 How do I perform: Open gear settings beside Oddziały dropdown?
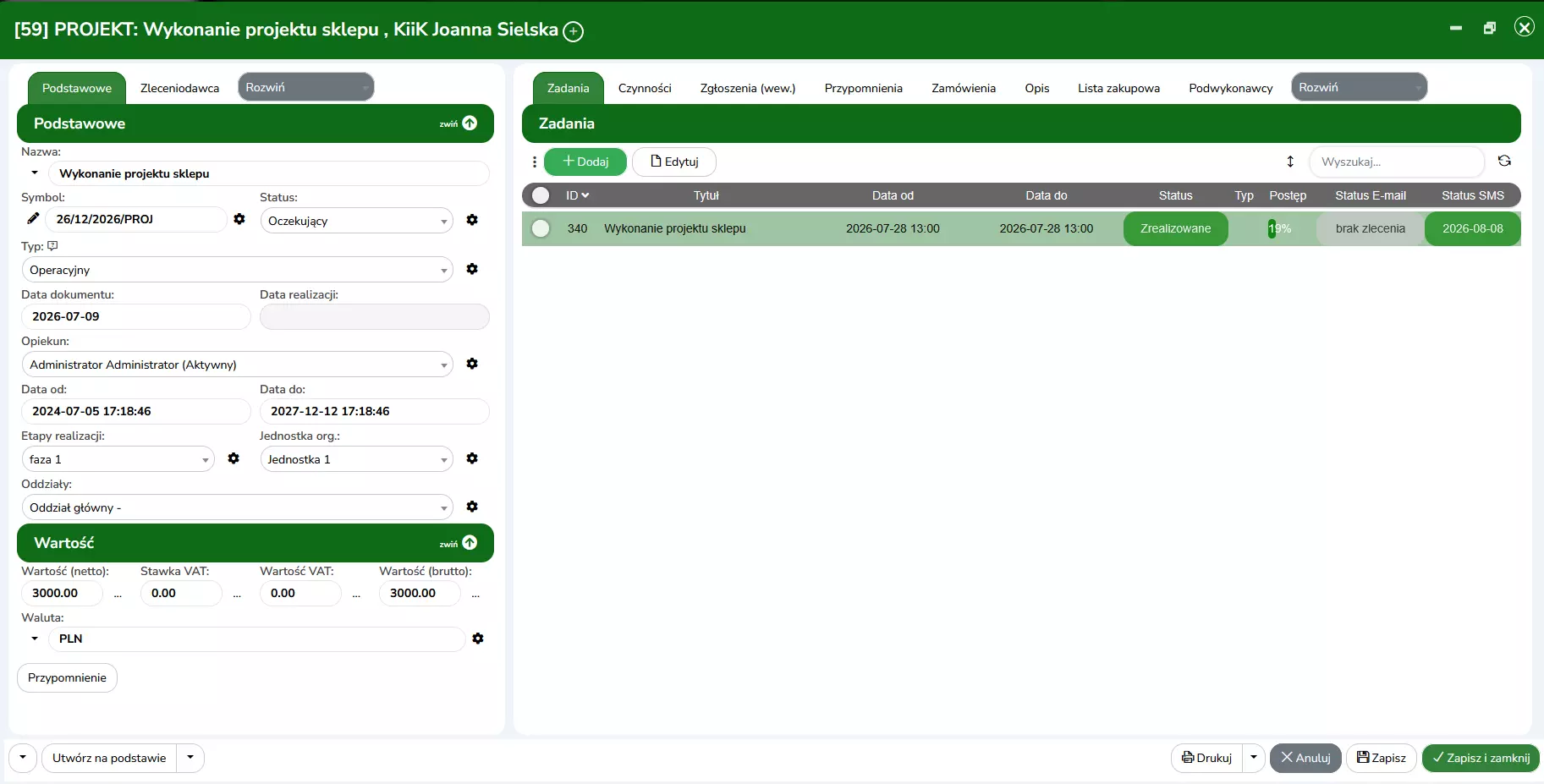pos(472,507)
